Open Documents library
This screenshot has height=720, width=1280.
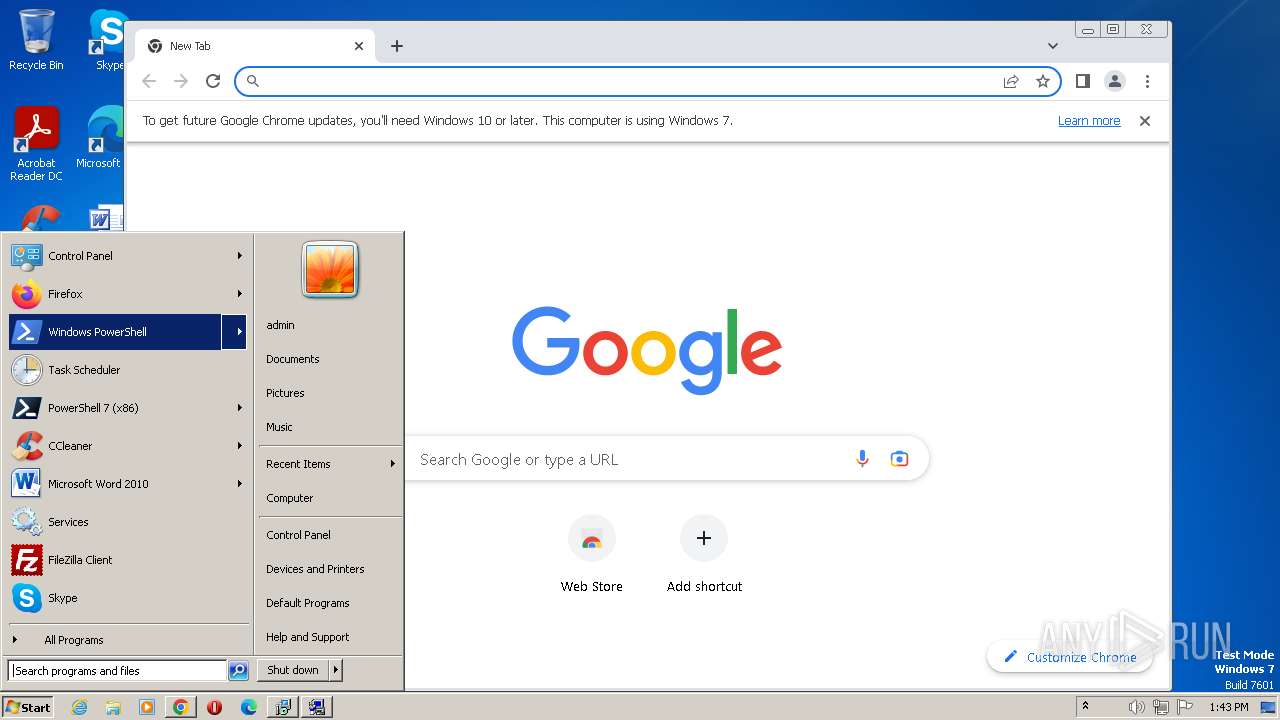click(330, 359)
